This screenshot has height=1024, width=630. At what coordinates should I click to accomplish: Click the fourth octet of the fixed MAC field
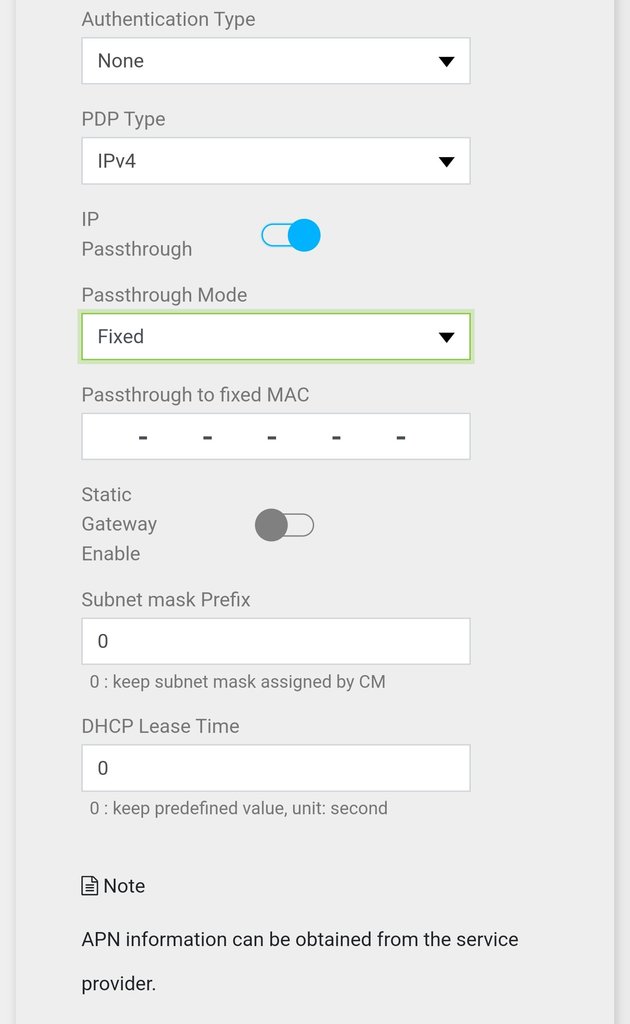click(x=304, y=437)
